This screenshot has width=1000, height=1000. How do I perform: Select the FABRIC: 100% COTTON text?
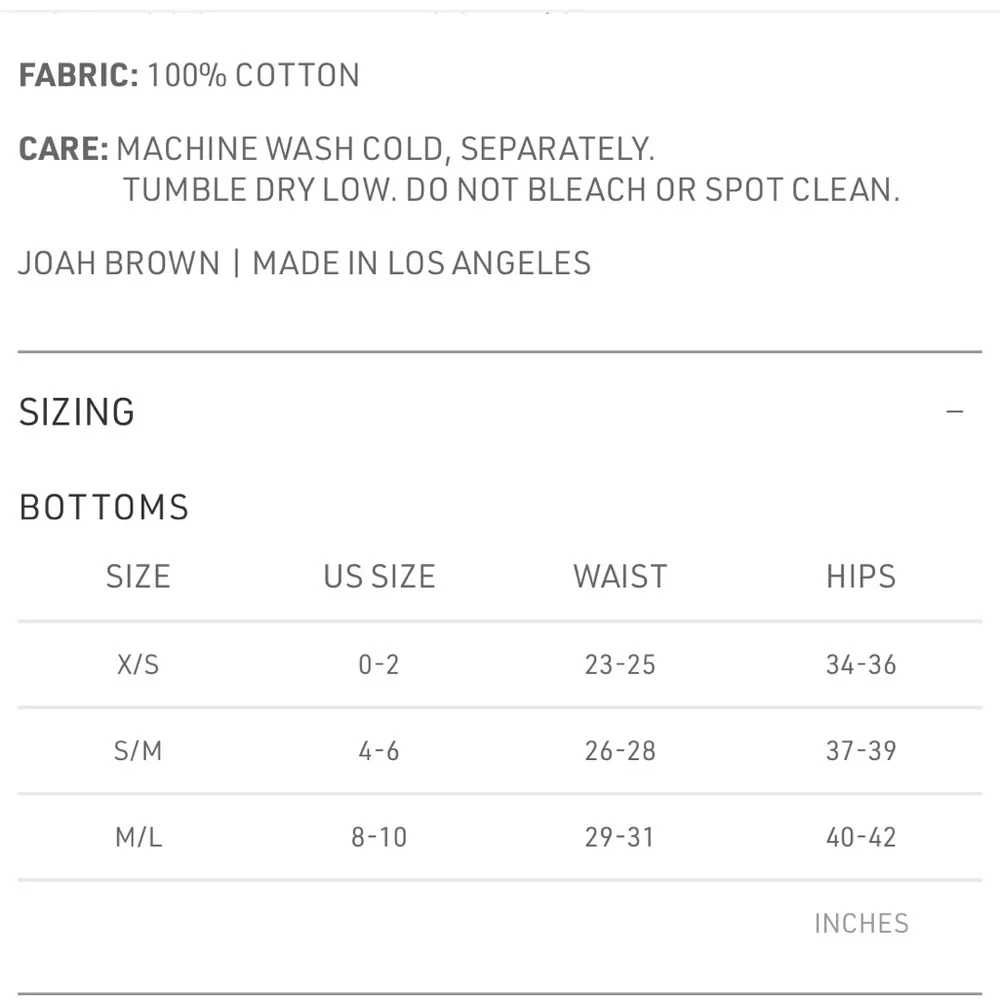point(188,74)
